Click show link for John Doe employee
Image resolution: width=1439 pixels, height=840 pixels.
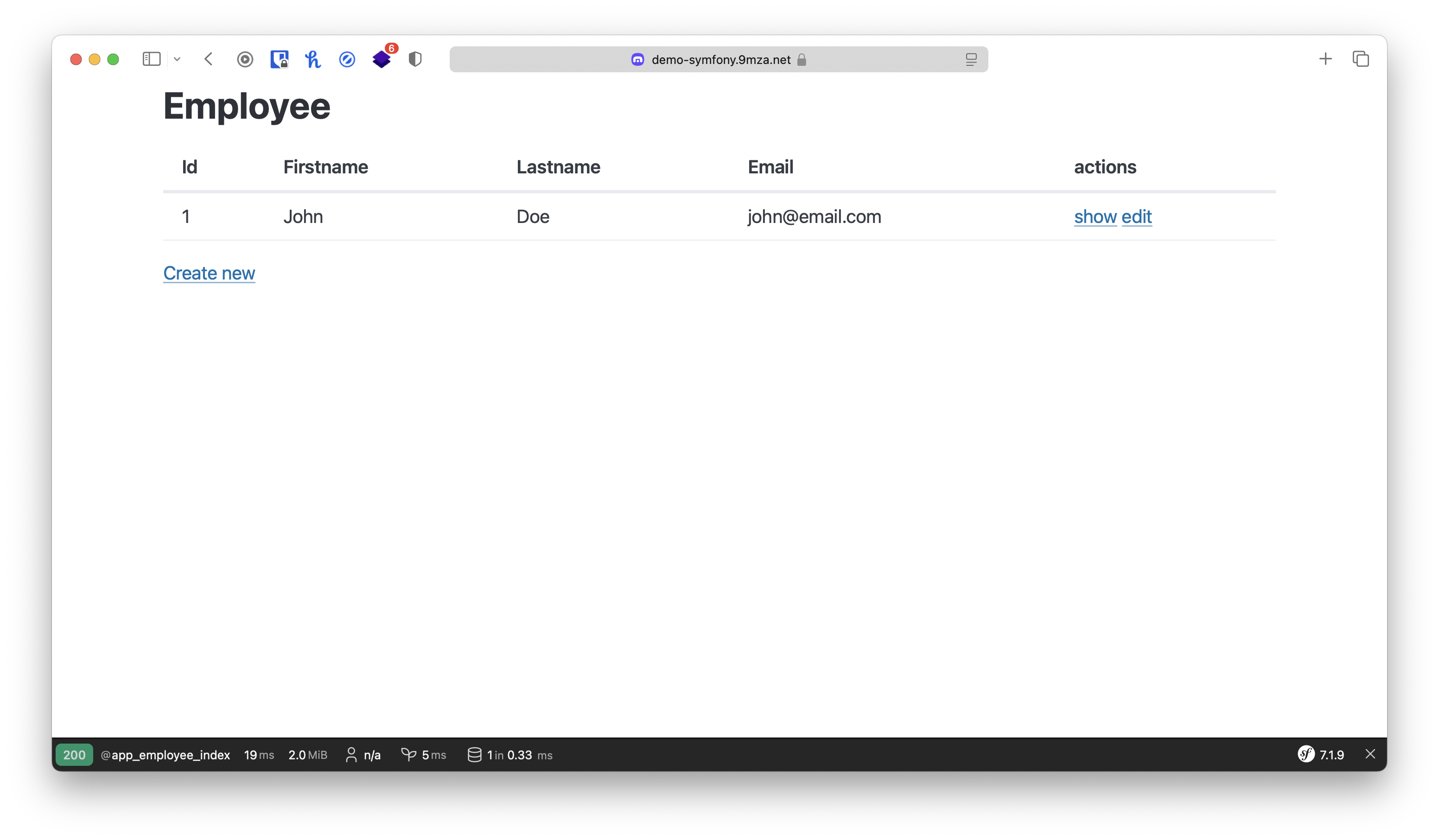coord(1095,216)
